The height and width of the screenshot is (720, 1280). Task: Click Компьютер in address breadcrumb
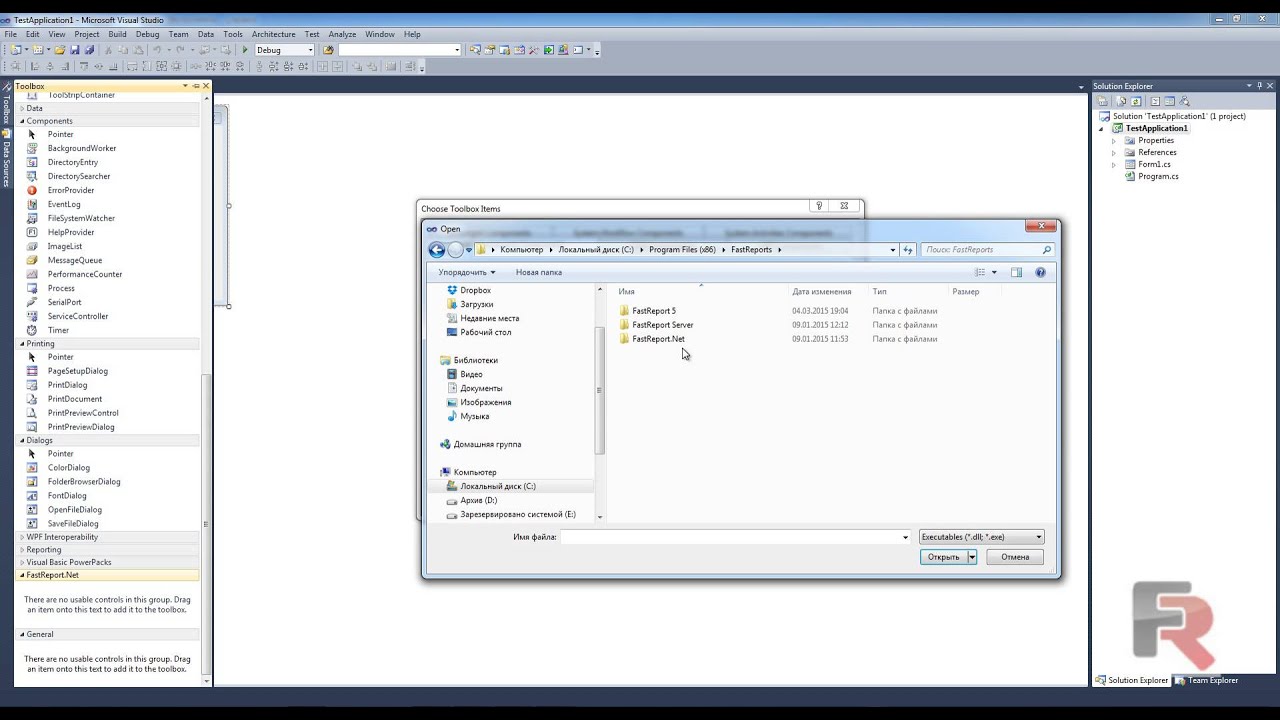point(521,250)
